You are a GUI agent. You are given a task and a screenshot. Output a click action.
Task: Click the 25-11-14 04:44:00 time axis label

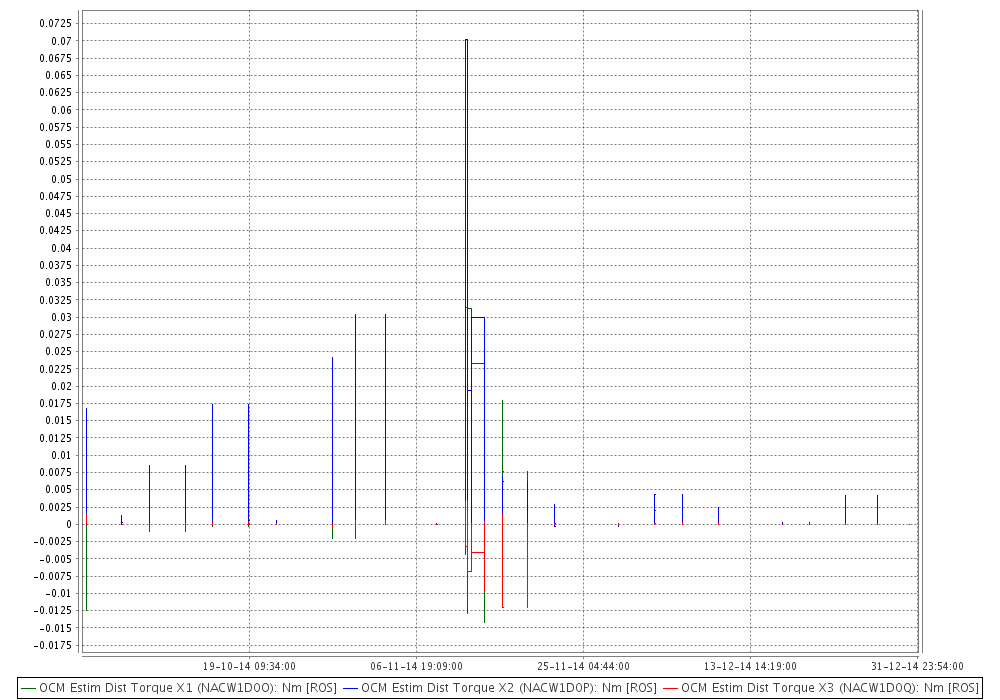pyautogui.click(x=584, y=666)
